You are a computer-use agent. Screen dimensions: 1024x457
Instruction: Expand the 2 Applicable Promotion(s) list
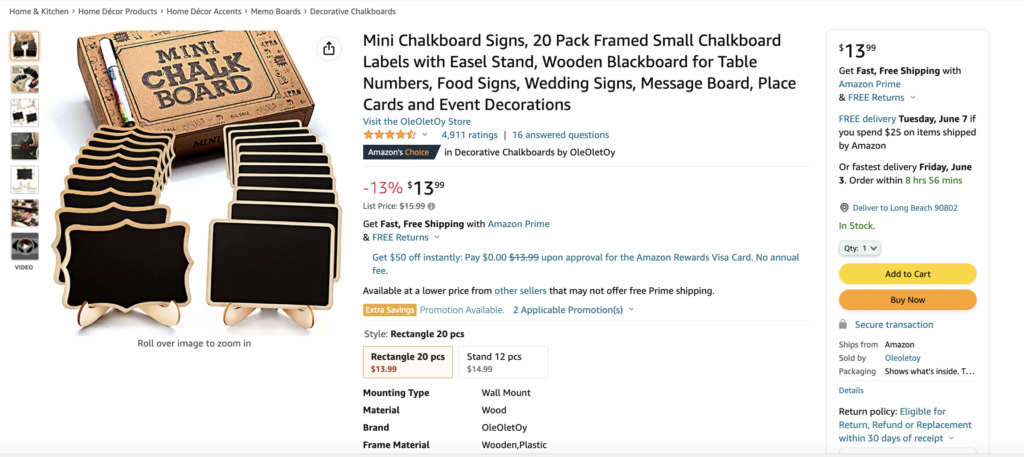573,310
